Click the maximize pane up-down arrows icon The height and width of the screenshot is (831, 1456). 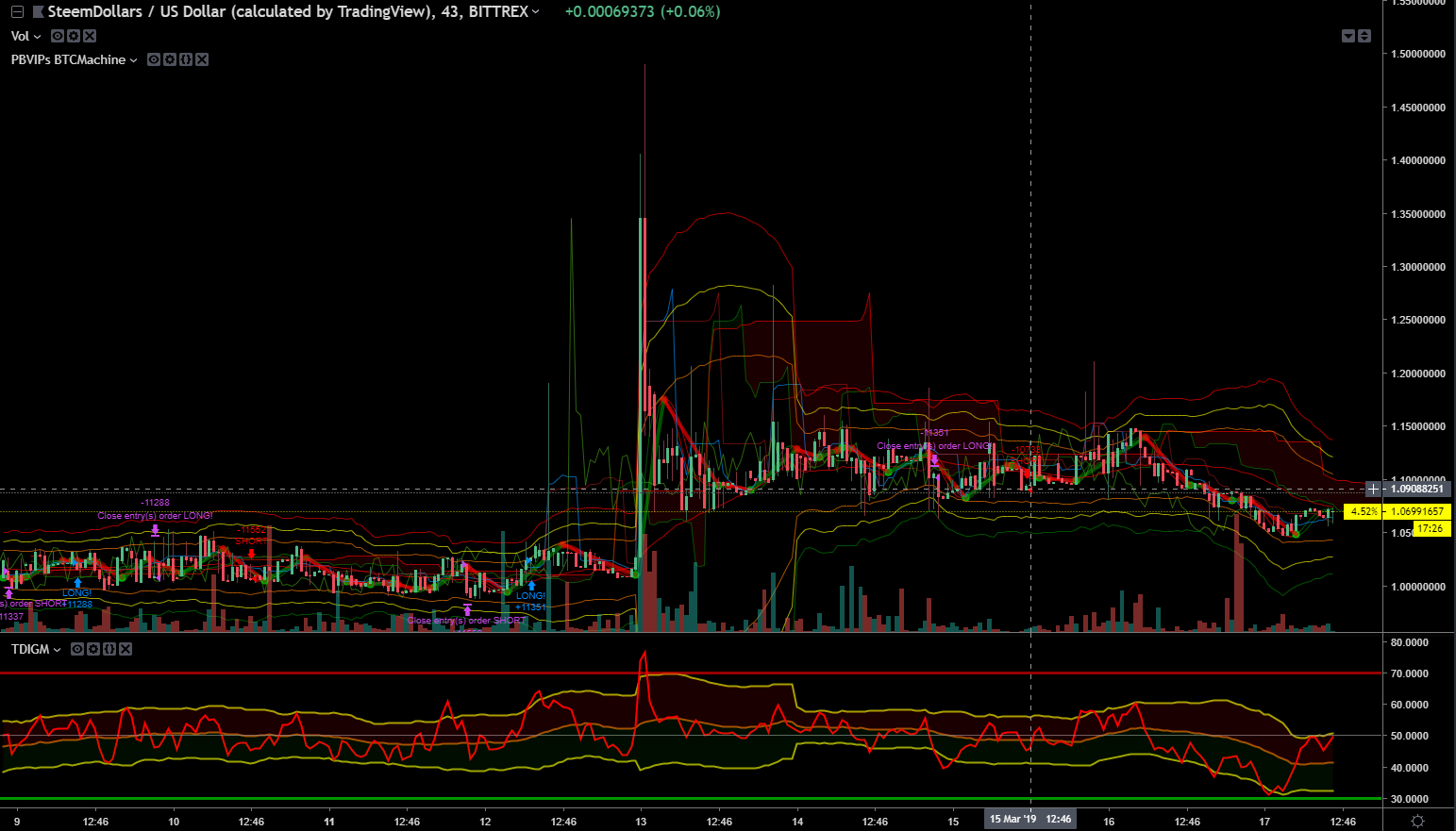[x=1364, y=36]
